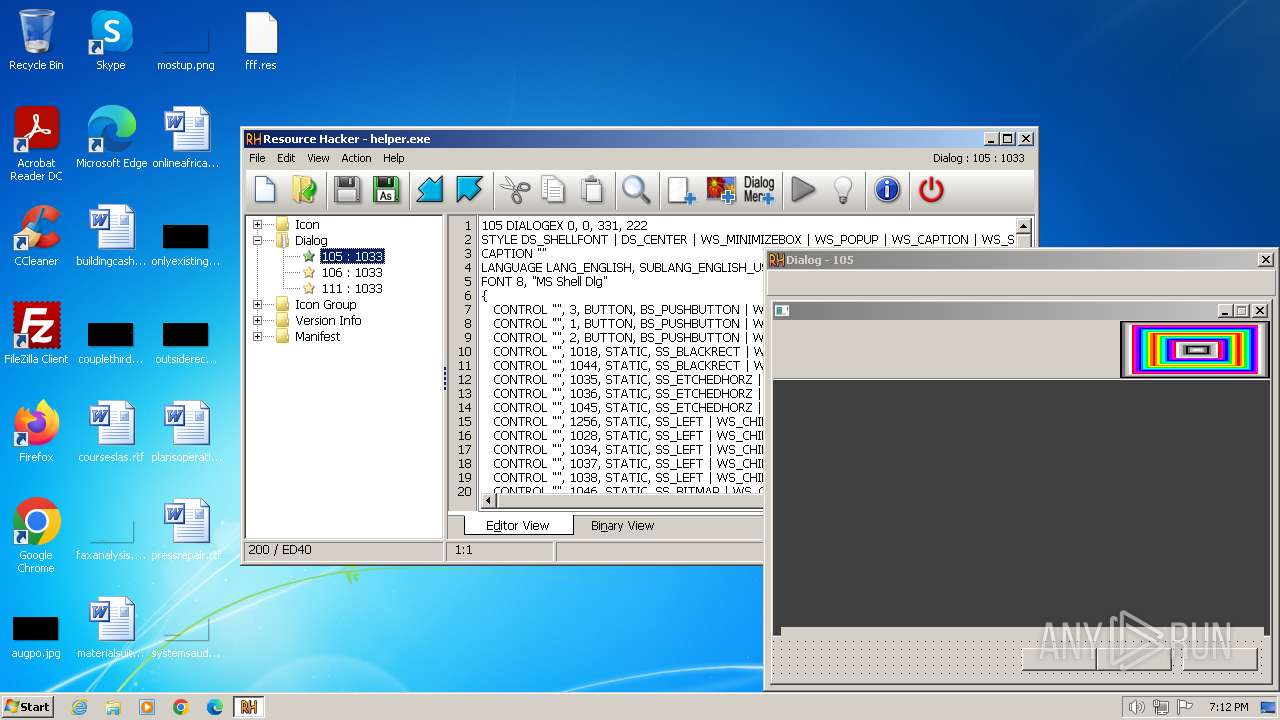Open the FileZilla Client desktop shortcut
Screen dimensions: 1280x720
36,334
